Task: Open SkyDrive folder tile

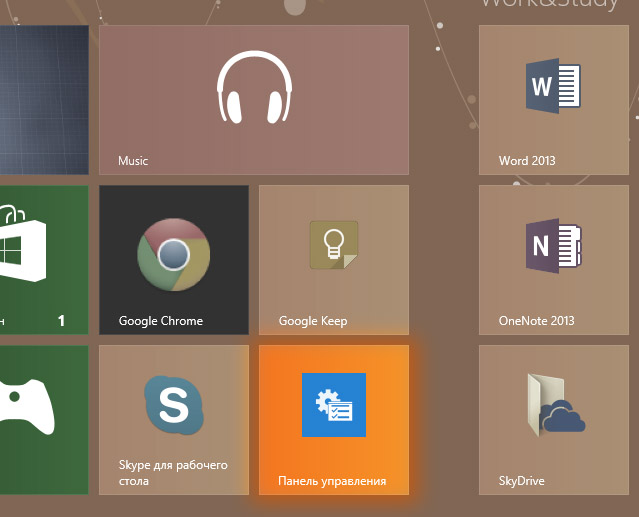Action: click(x=554, y=420)
